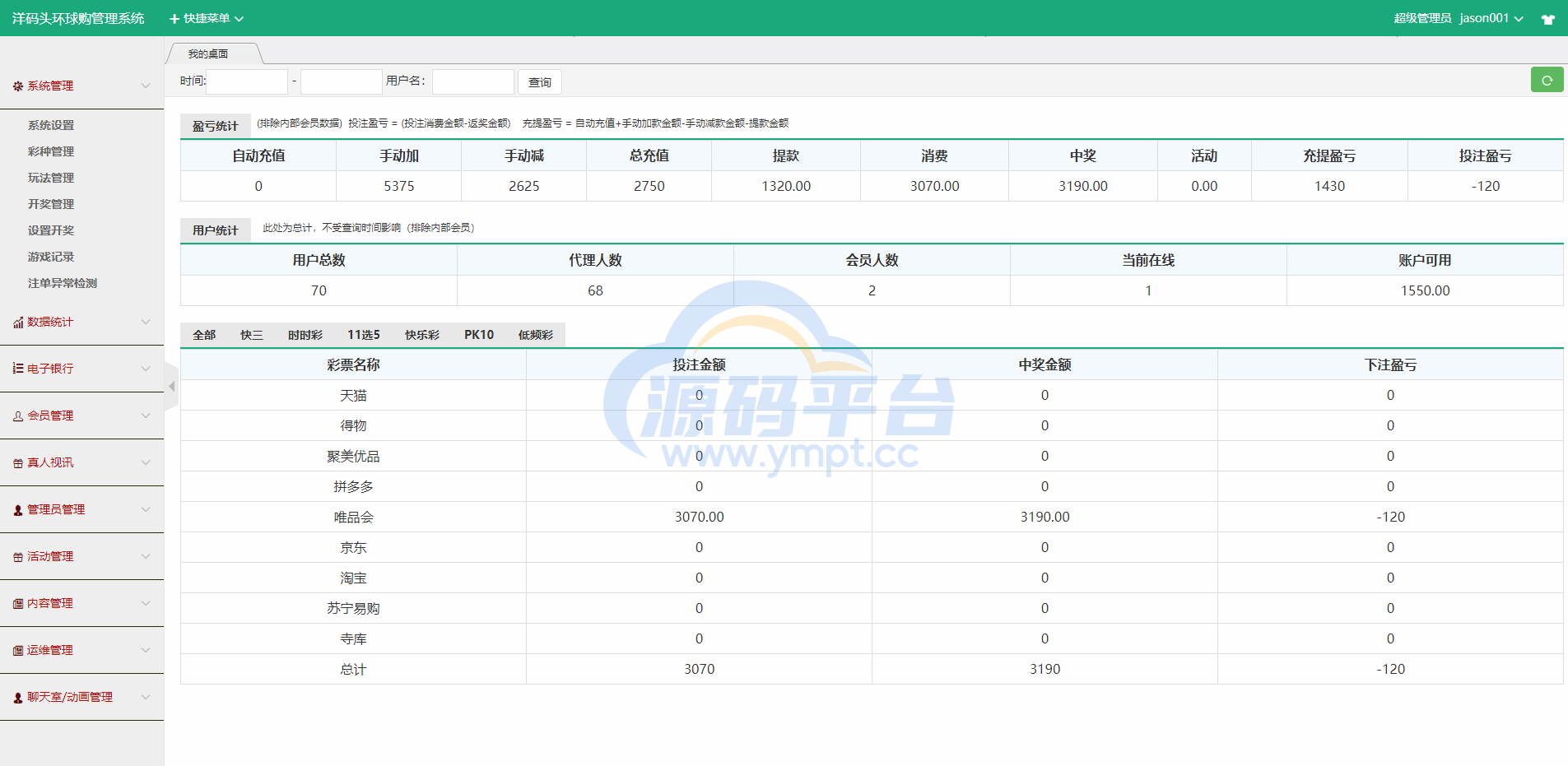Image resolution: width=1568 pixels, height=766 pixels.
Task: Expand the 电子银行 menu chevron
Action: (146, 369)
